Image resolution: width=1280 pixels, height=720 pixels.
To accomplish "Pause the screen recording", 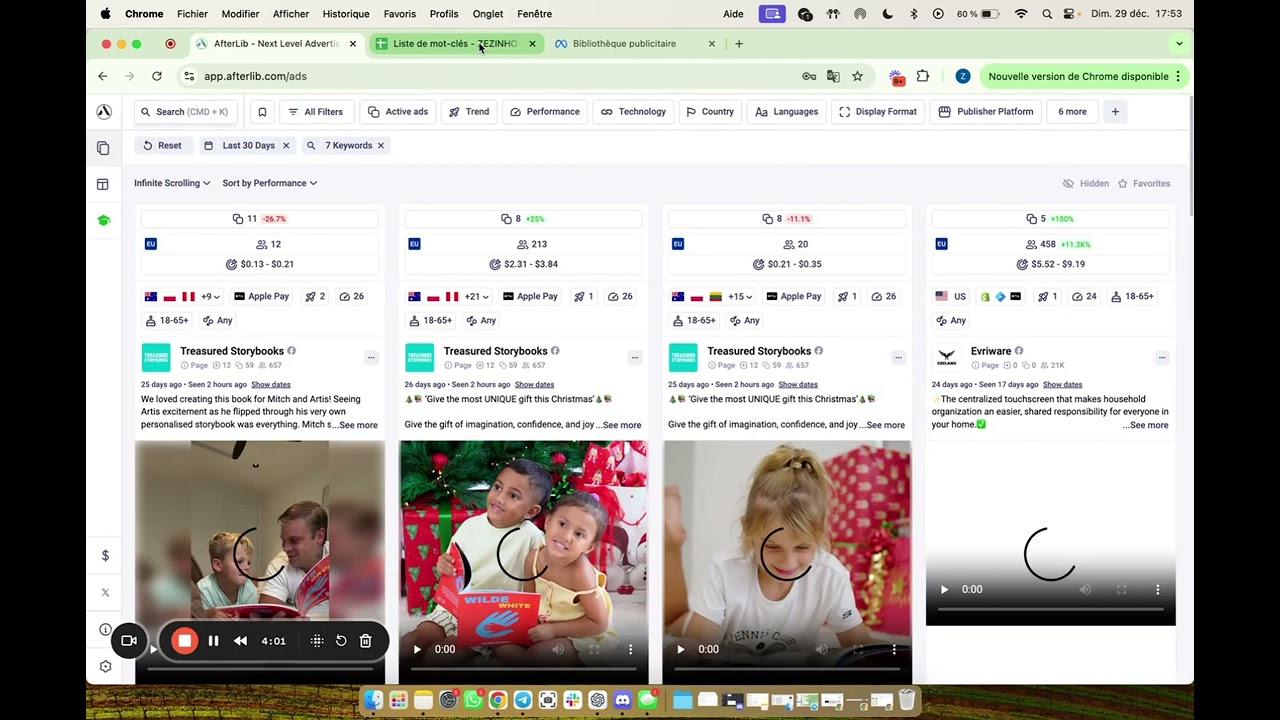I will [213, 641].
